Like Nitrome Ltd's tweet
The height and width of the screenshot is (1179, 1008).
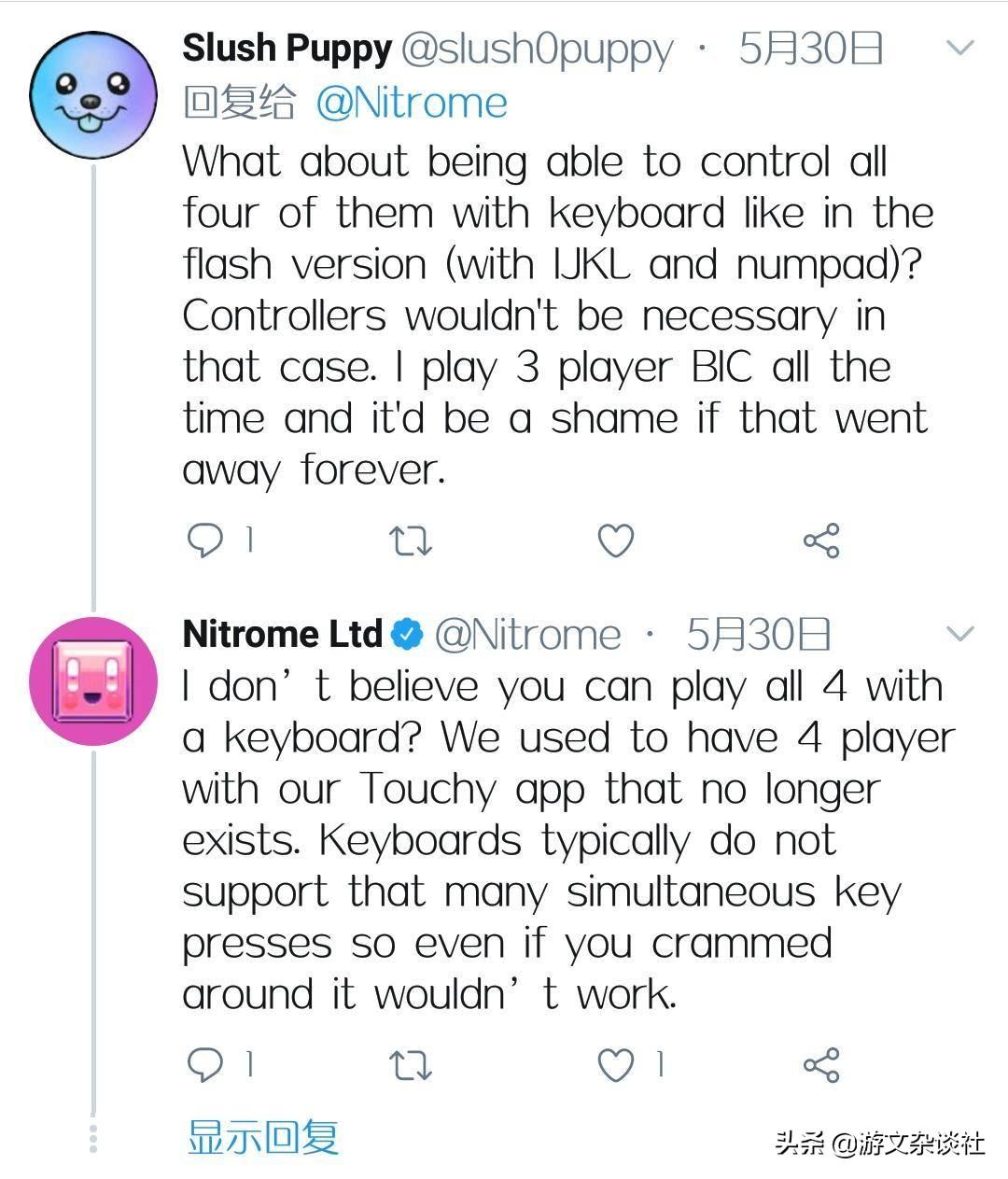coord(615,1064)
